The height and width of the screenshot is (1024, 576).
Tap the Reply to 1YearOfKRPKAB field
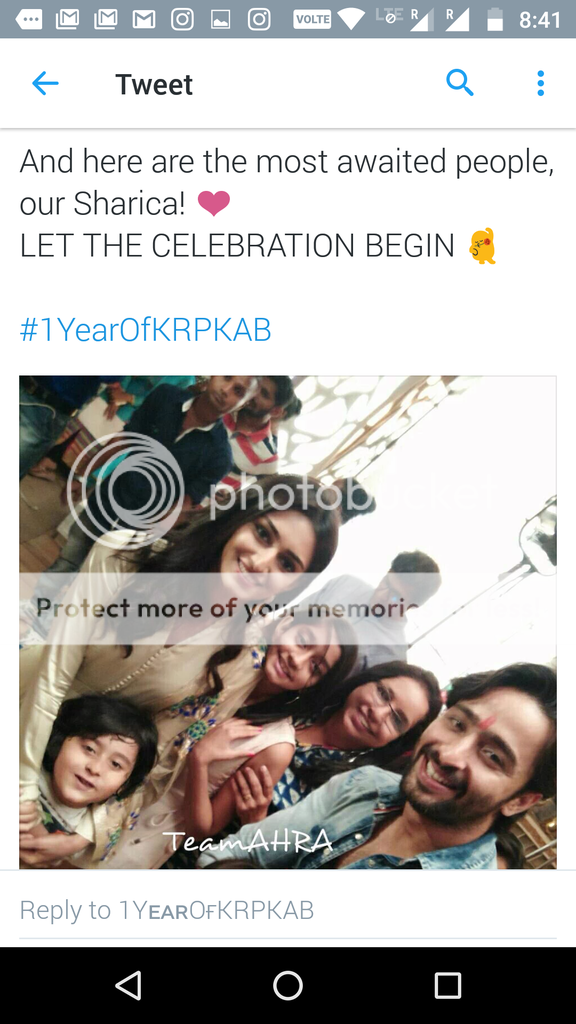click(287, 910)
